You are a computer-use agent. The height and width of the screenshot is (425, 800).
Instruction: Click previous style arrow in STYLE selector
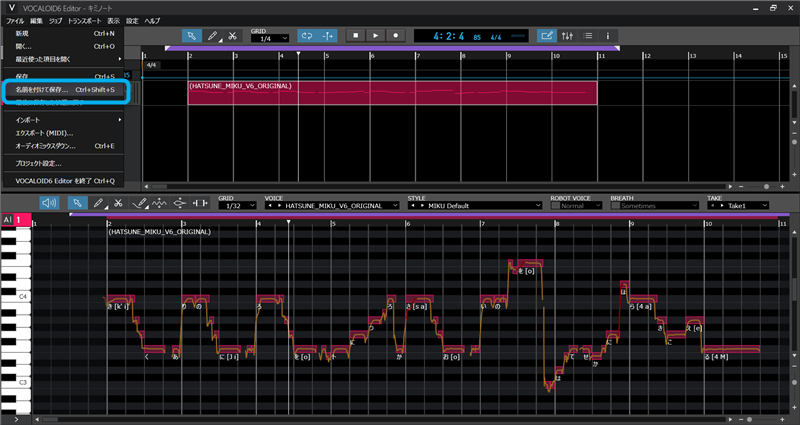(x=411, y=206)
